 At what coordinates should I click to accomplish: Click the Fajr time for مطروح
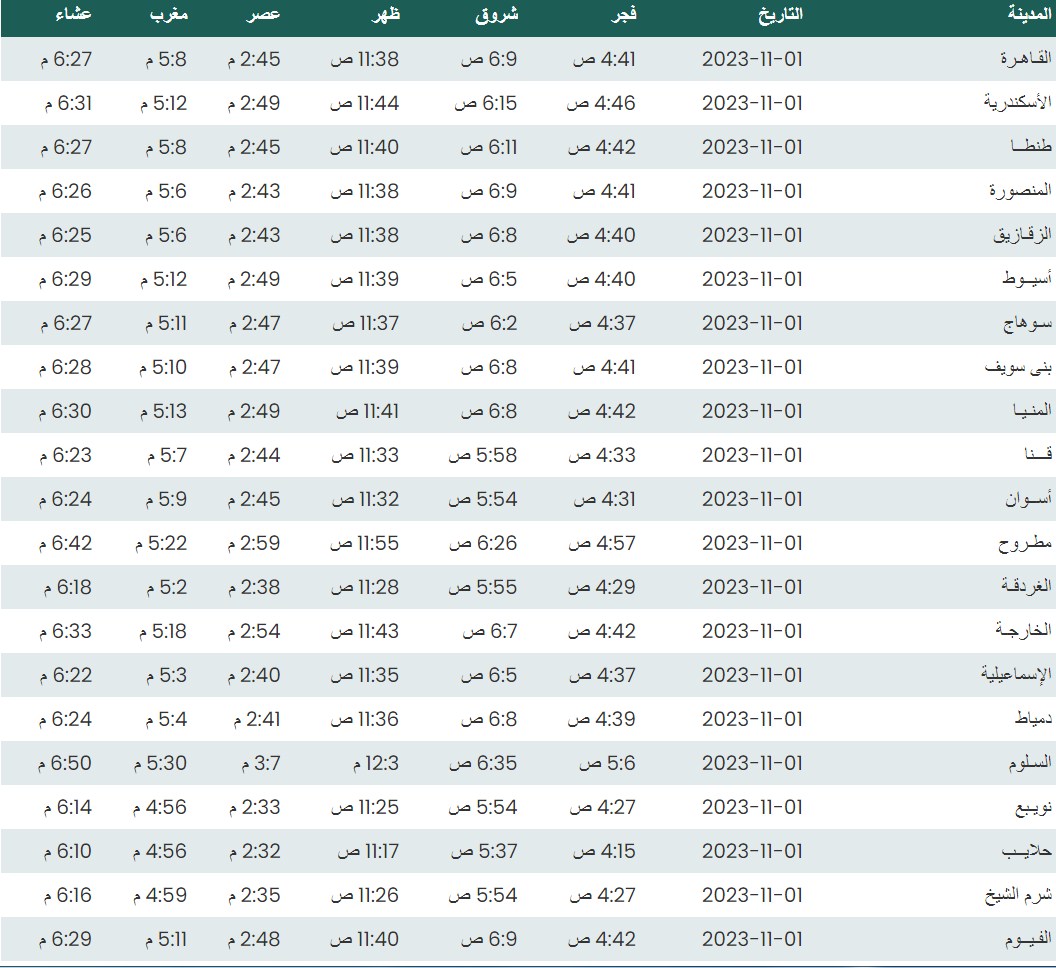coord(602,543)
